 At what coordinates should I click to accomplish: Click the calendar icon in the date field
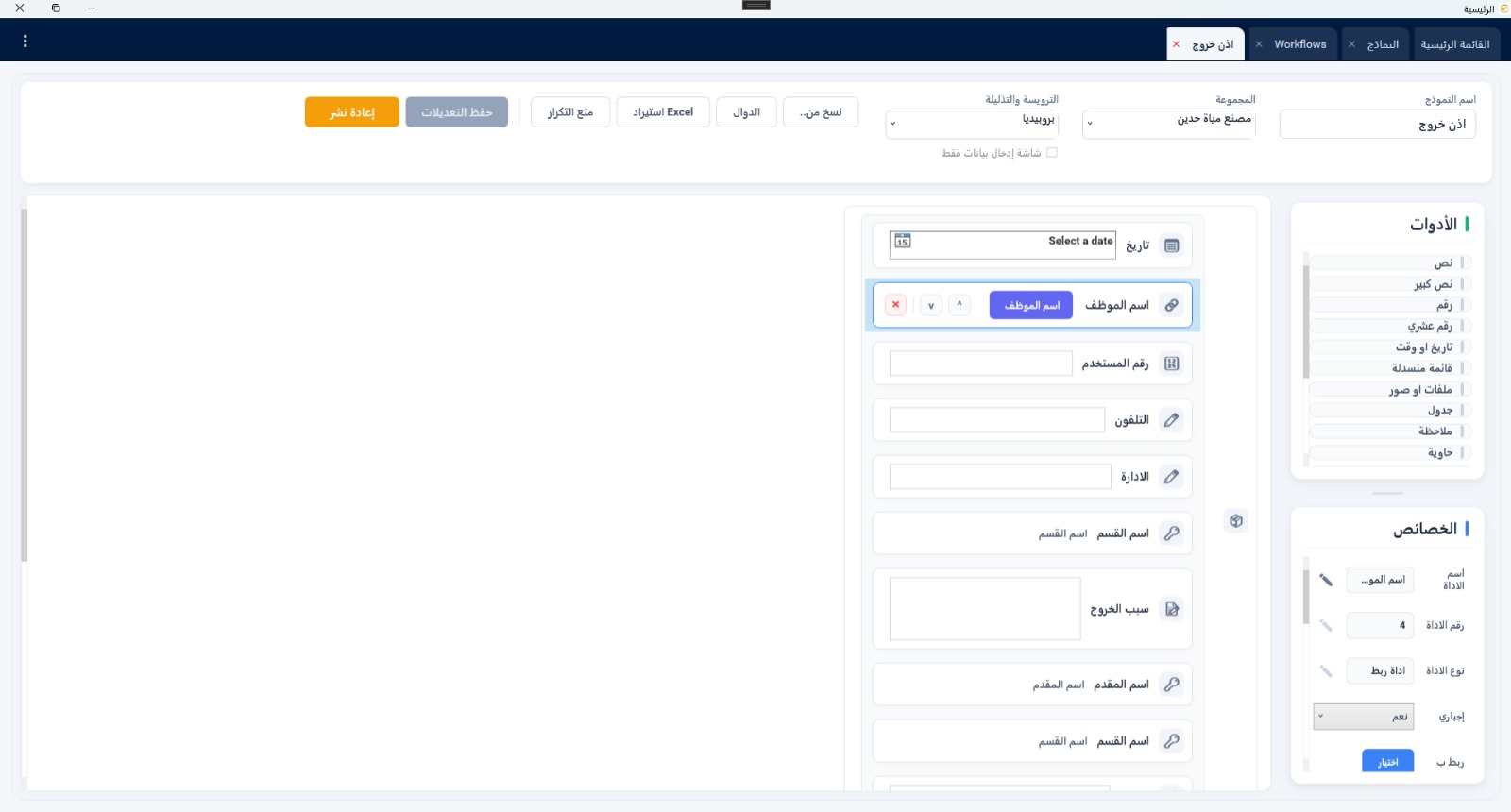pos(902,241)
